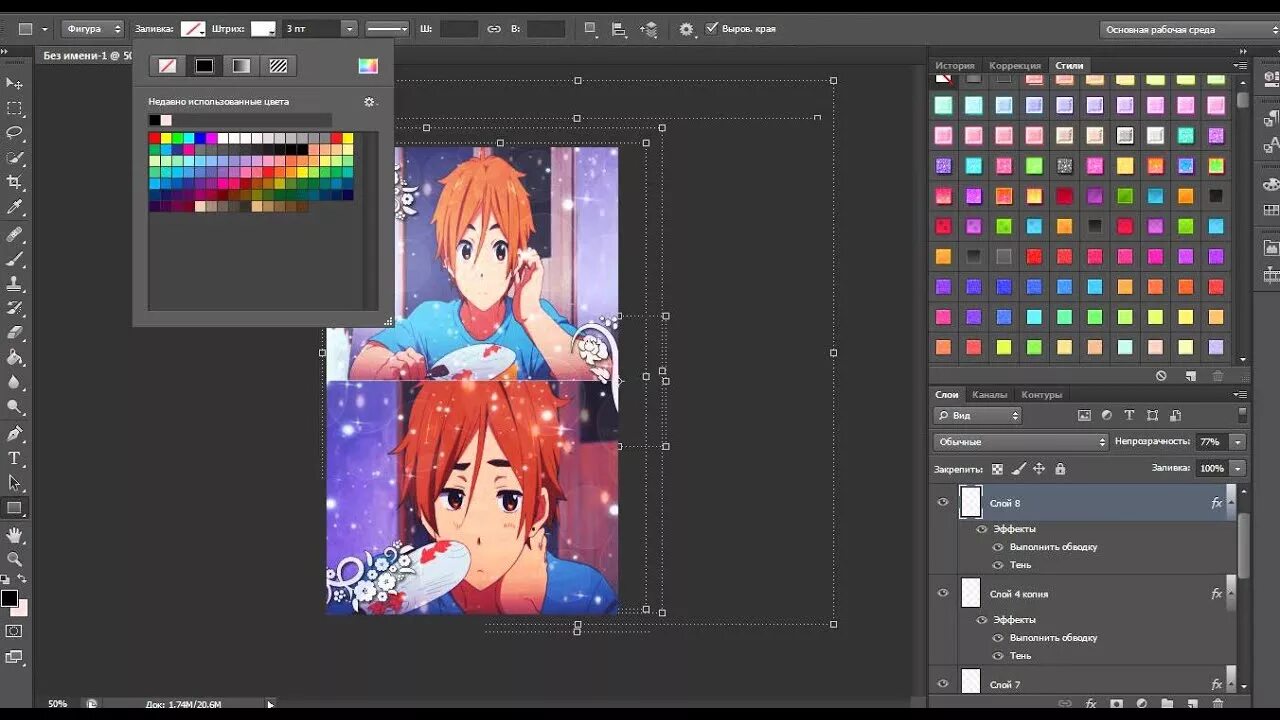The height and width of the screenshot is (720, 1280).
Task: Lock all padlock icon
Action: tap(1060, 468)
